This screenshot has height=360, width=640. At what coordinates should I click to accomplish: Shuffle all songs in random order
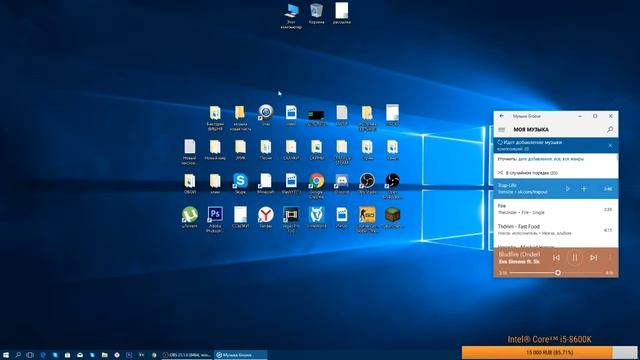tap(527, 173)
